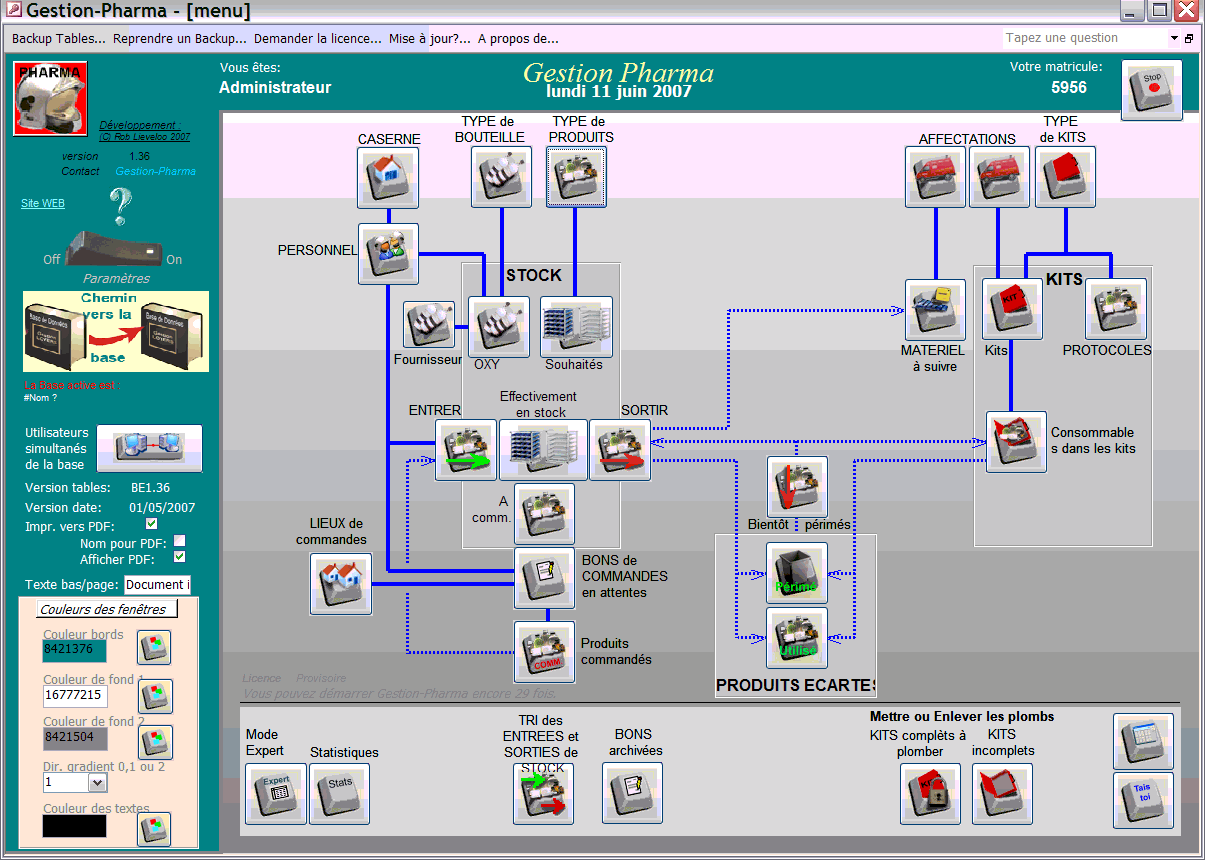The height and width of the screenshot is (860, 1205).
Task: Click the Stop button icon
Action: click(1151, 90)
